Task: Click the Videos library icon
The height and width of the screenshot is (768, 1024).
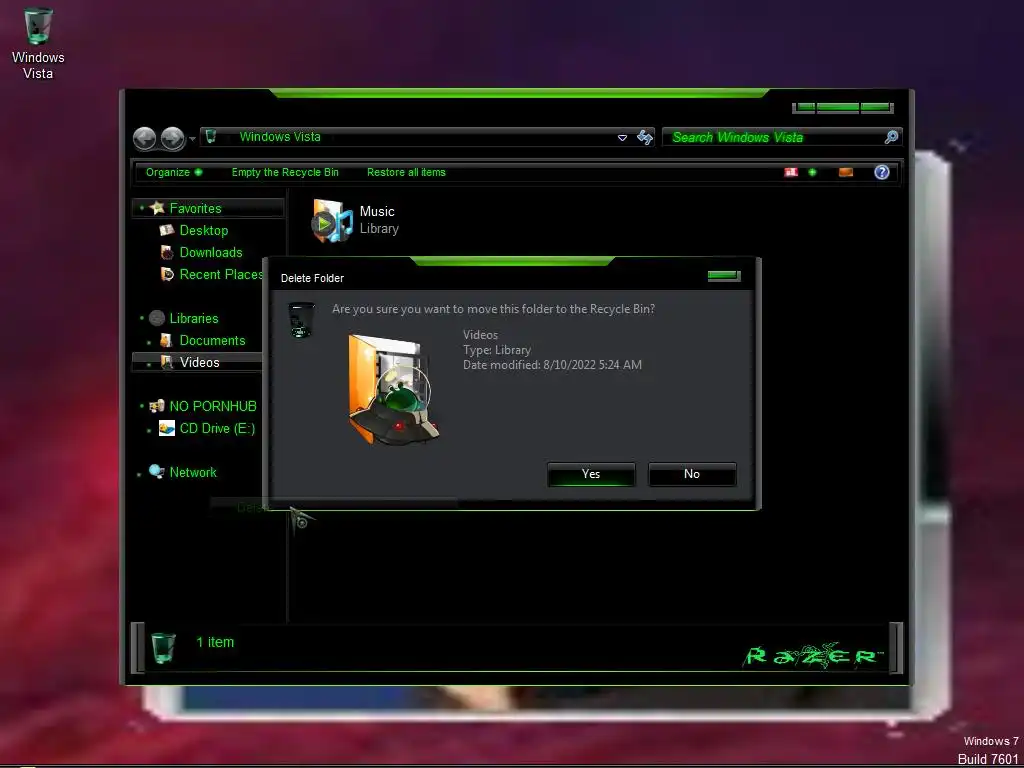Action: (x=167, y=362)
